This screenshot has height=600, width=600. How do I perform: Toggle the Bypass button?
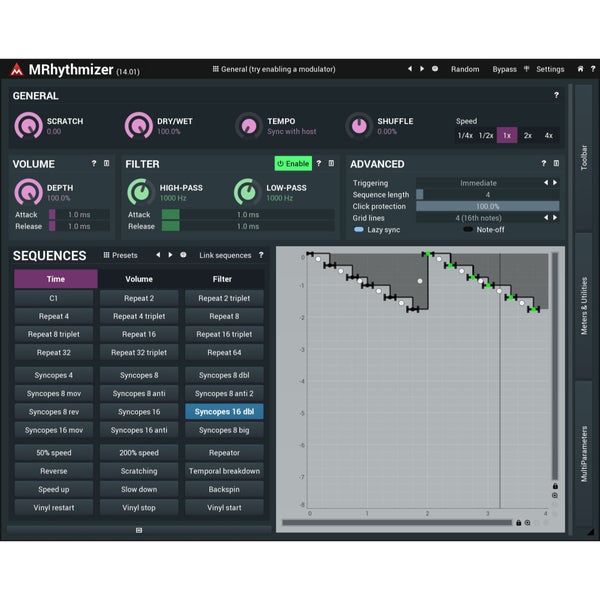[504, 69]
